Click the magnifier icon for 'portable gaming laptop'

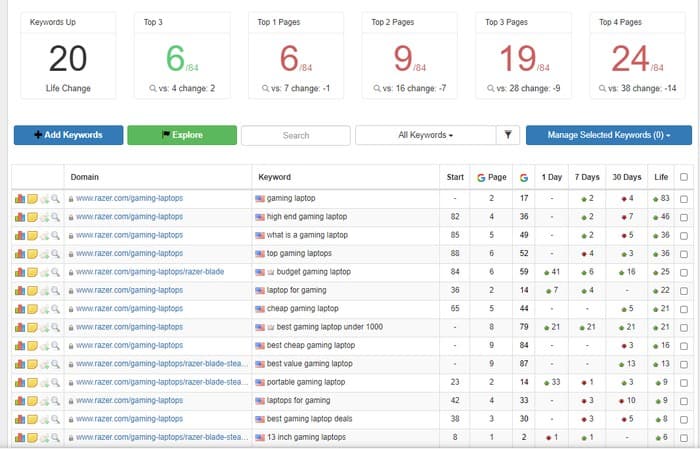56,382
